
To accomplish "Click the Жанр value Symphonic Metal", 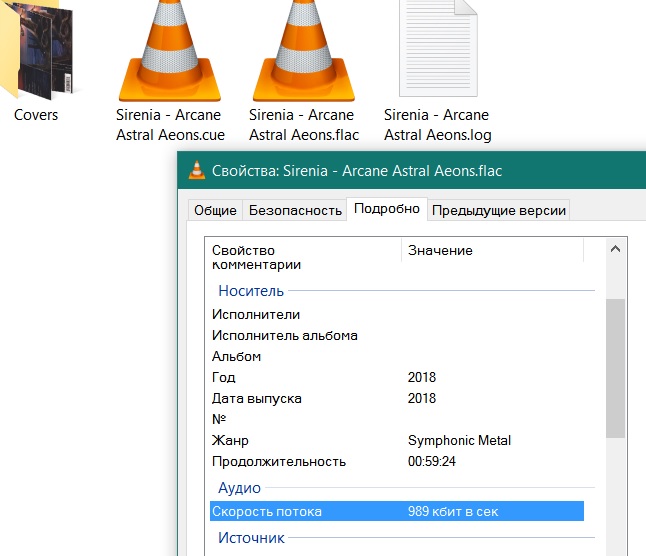I will coord(459,440).
